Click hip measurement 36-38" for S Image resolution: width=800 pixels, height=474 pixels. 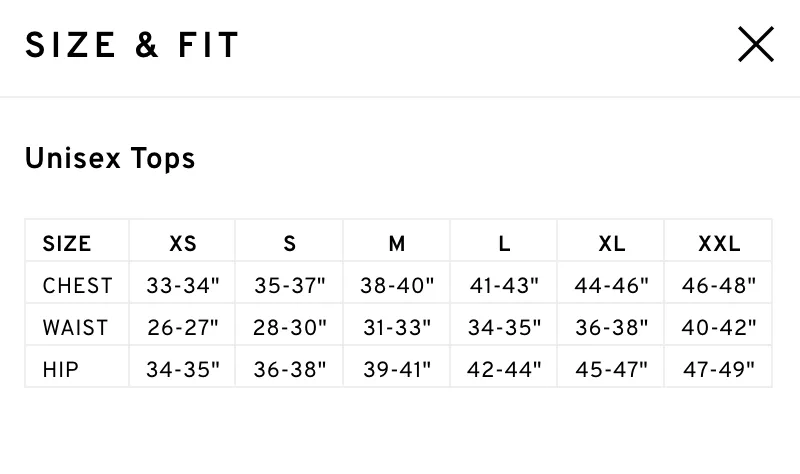[290, 369]
